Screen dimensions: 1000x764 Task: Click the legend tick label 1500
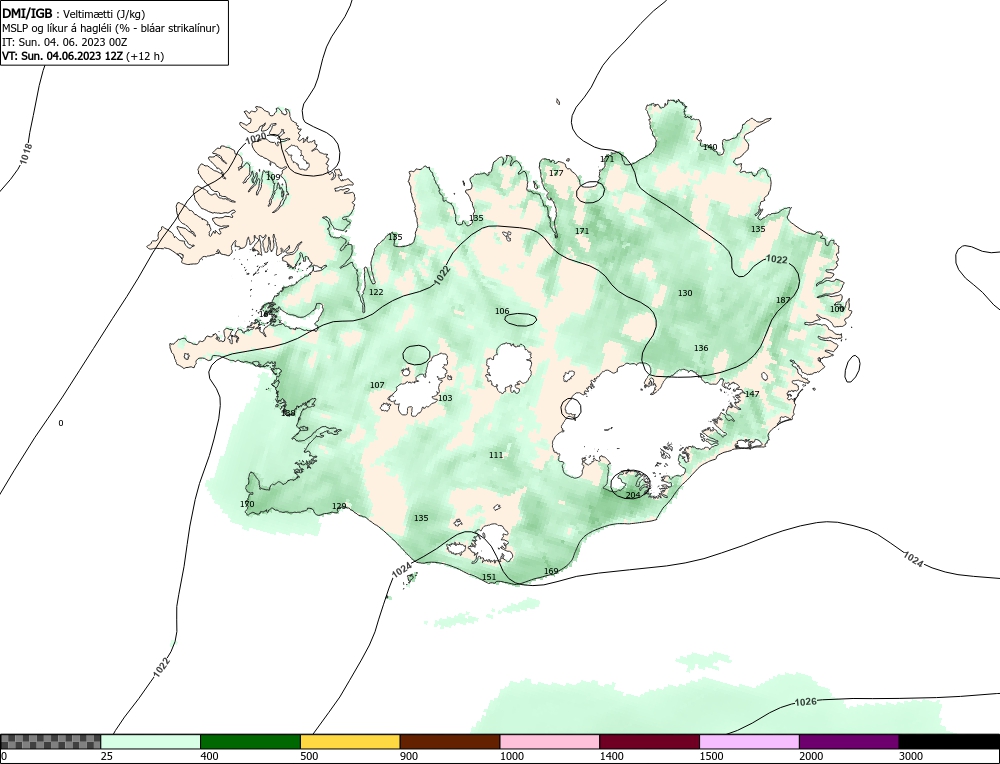(711, 756)
